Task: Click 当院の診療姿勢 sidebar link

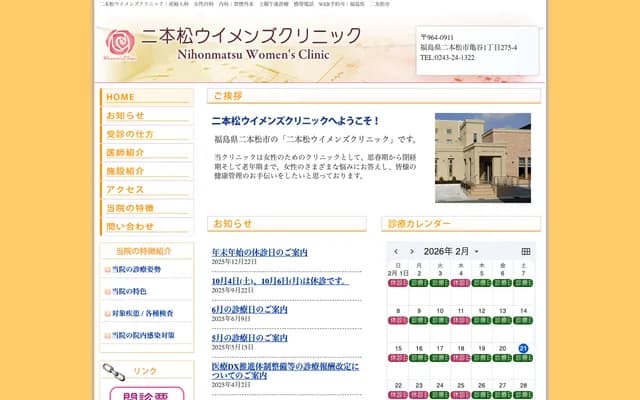Action: (136, 269)
